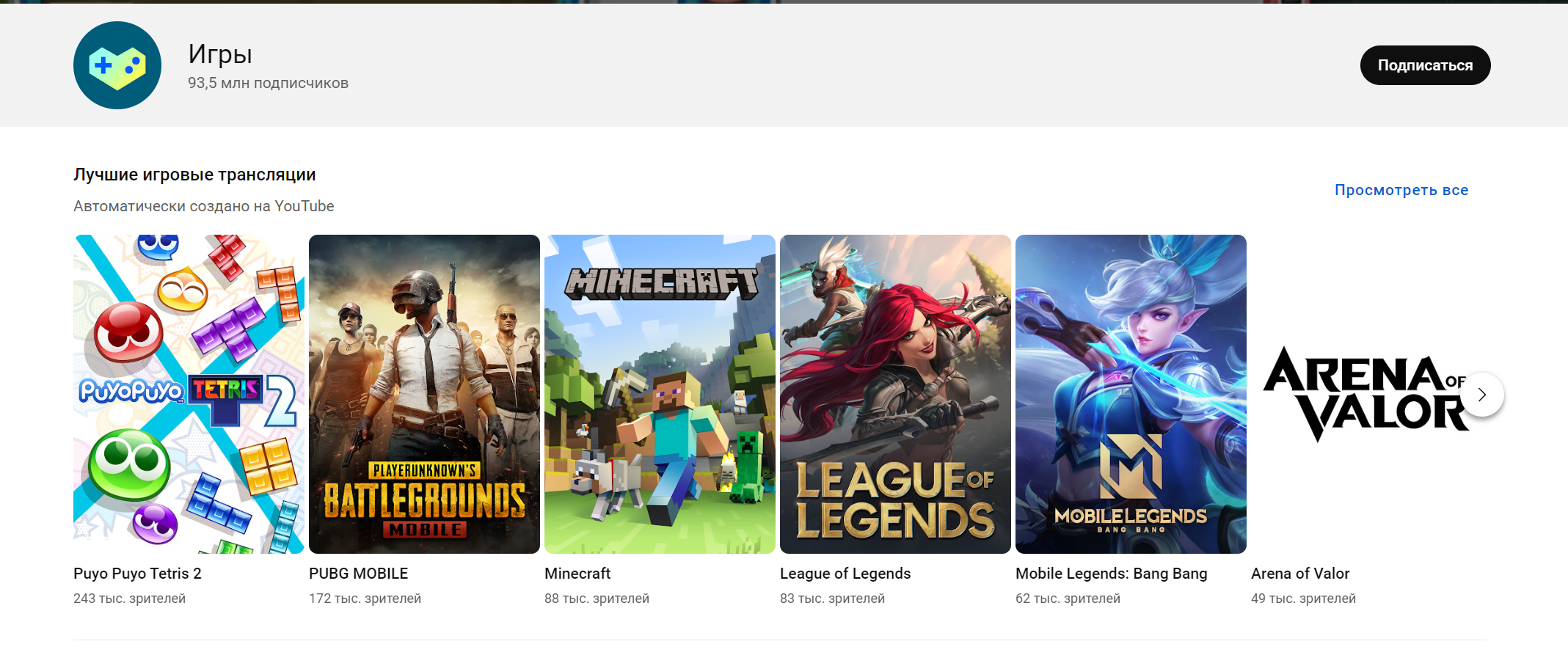This screenshot has width=1568, height=666.
Task: Click the 172 тыс. зрителей viewer count
Action: click(x=365, y=599)
